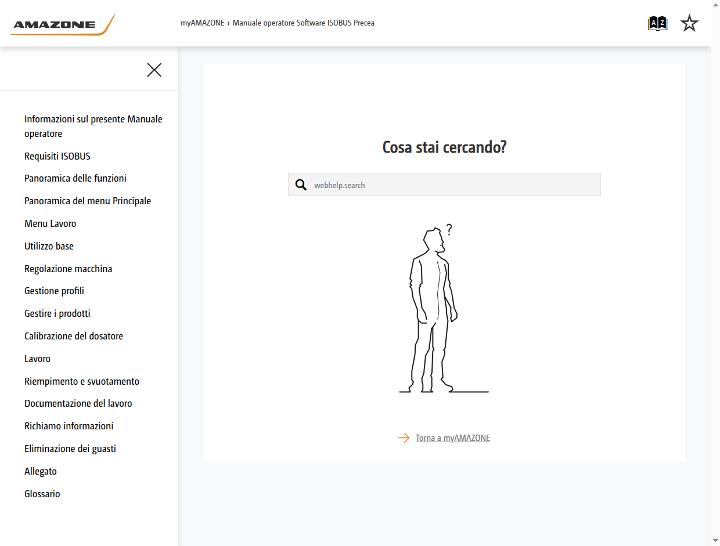Screen dimensions: 720x546
Task: Open the Allegato chapter
Action: point(40,471)
